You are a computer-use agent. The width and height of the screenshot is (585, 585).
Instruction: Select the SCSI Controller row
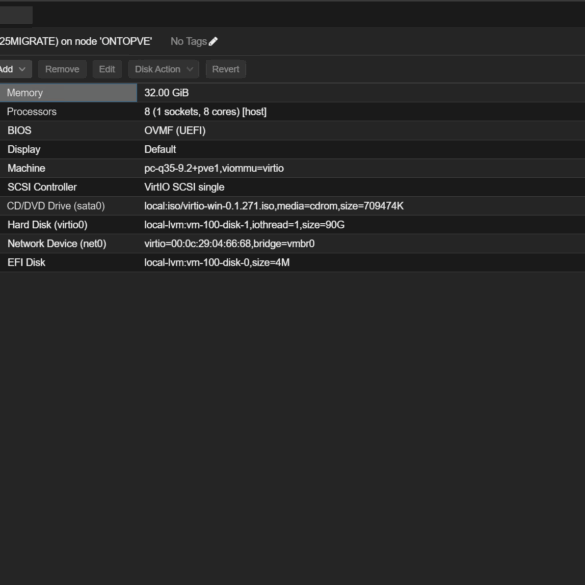(292, 187)
